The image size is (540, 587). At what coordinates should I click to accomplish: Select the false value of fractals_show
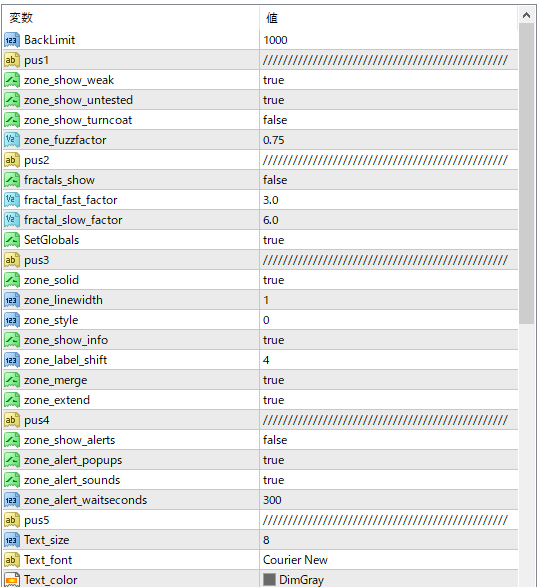coord(275,180)
